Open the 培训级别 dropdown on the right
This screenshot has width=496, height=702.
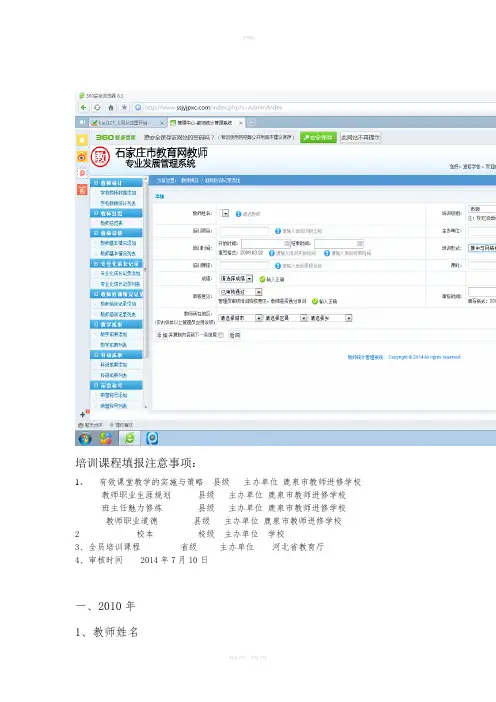482,209
